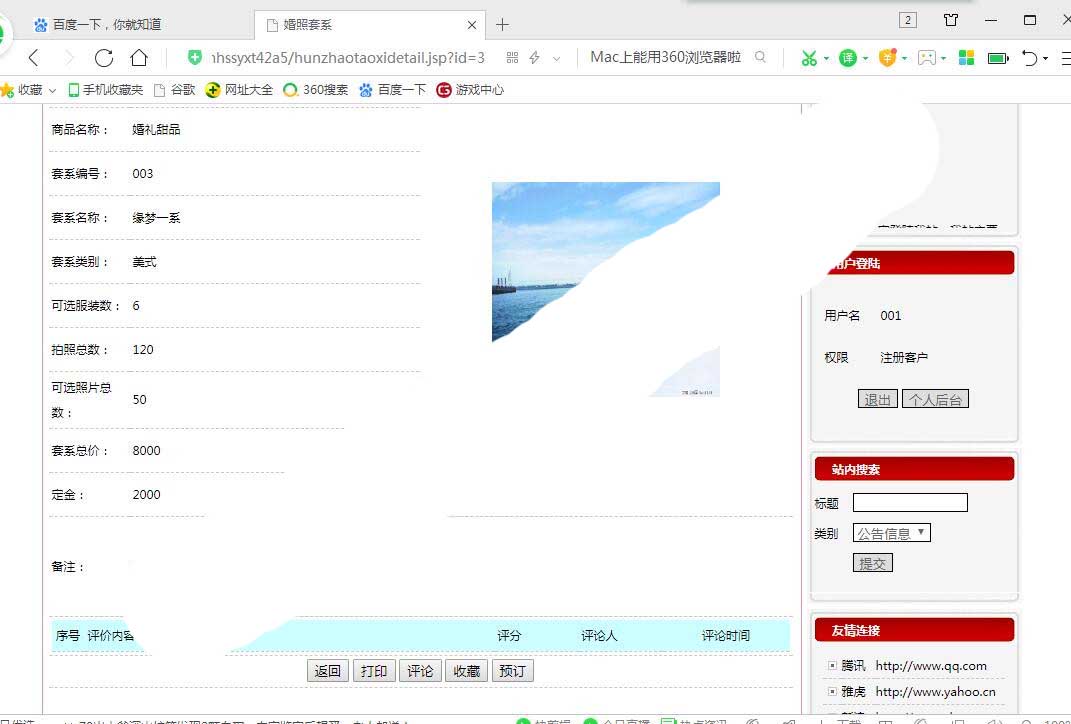Viewport: 1071px width, 724px height.
Task: Open the 游戏中心 bookmark
Action: click(x=470, y=90)
